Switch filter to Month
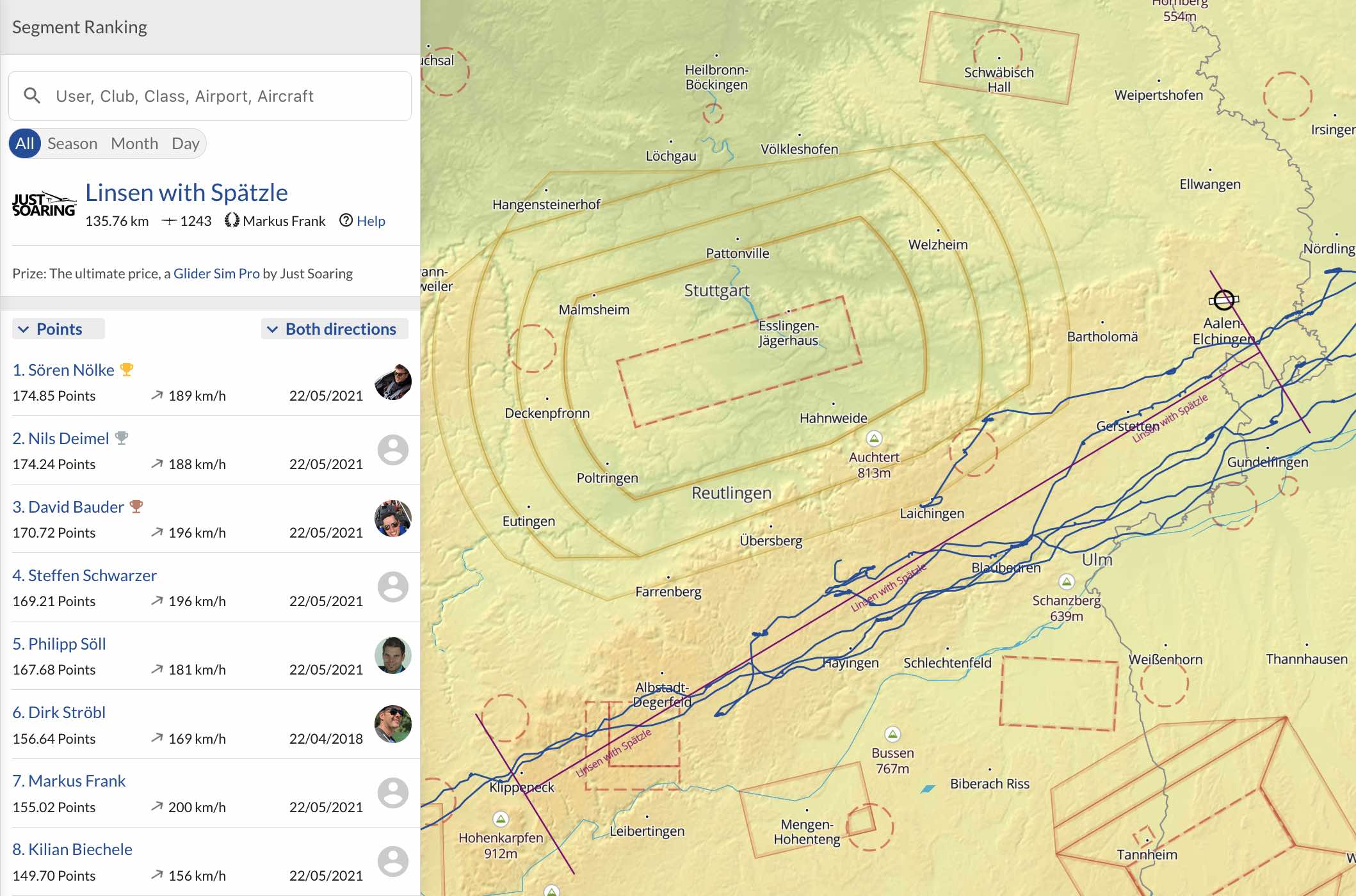Screen dimensions: 1356x896 pyautogui.click(x=134, y=143)
